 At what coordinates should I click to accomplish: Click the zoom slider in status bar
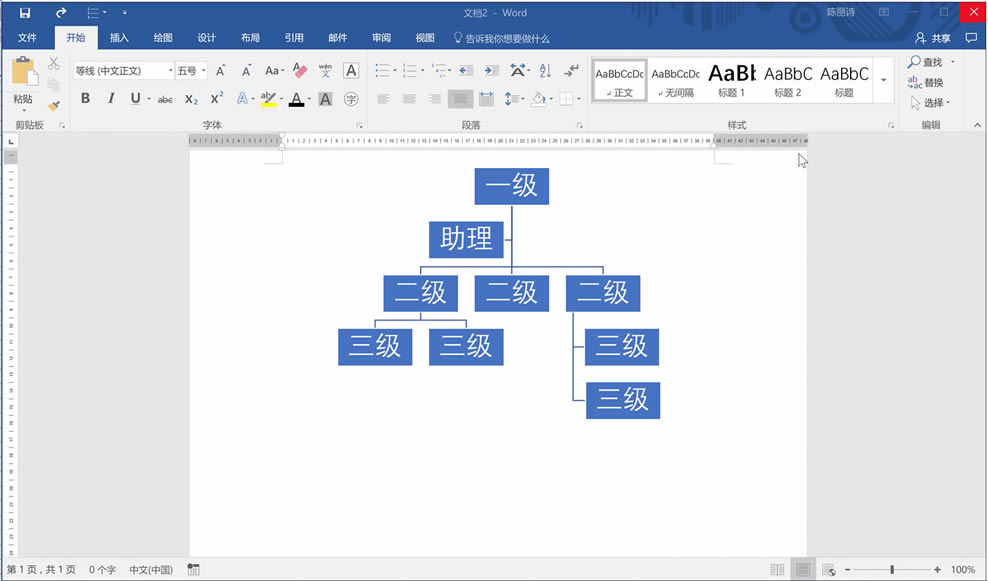point(891,569)
